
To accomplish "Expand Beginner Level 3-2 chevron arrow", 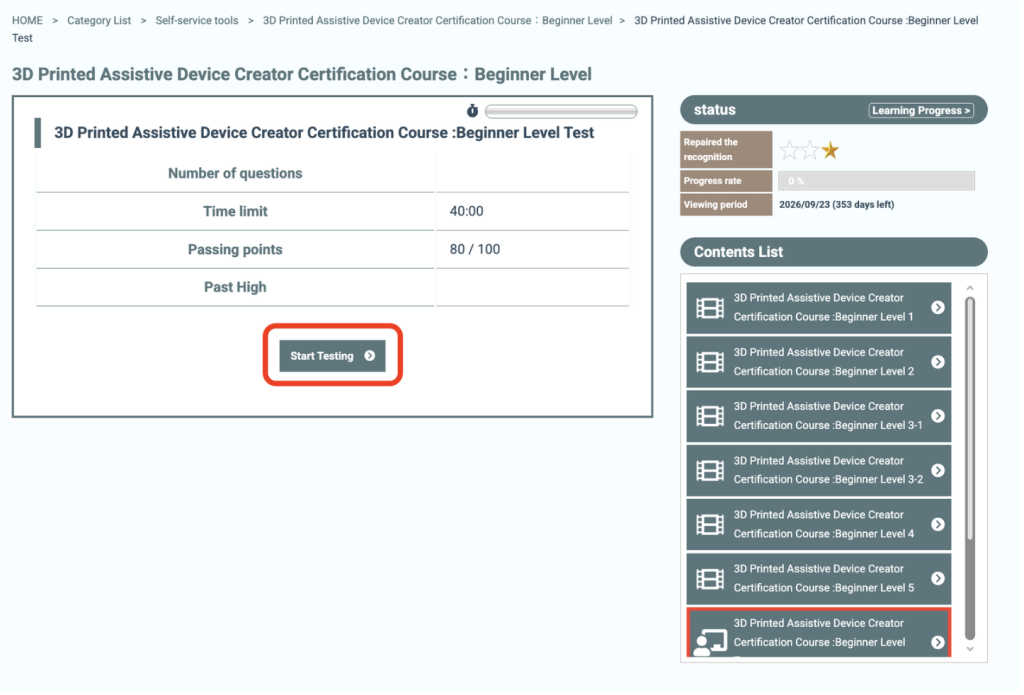I will (938, 470).
